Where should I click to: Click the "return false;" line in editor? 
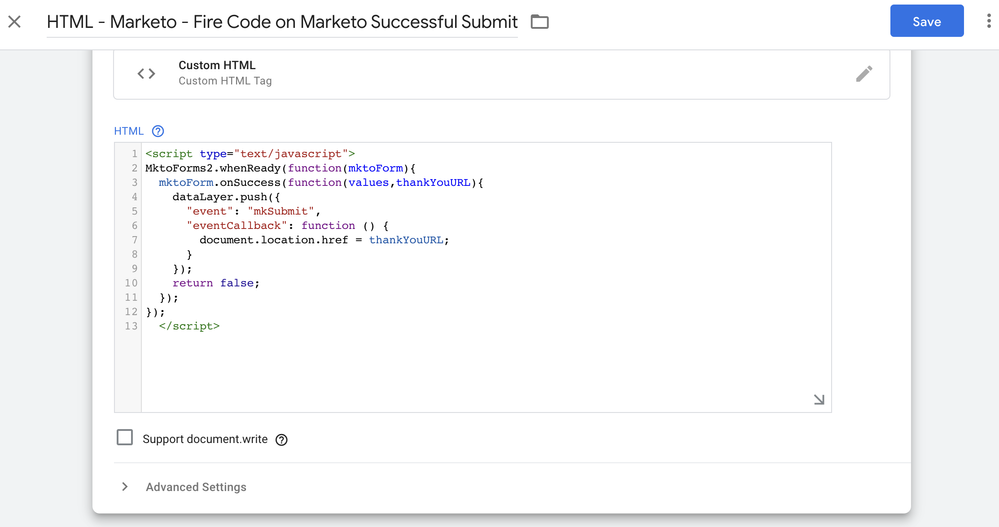[216, 283]
